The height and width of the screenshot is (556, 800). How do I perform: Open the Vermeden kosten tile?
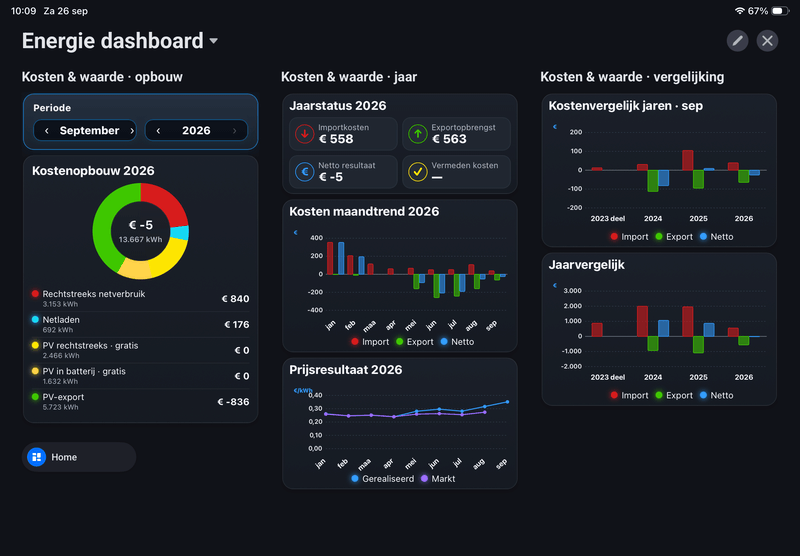click(457, 172)
